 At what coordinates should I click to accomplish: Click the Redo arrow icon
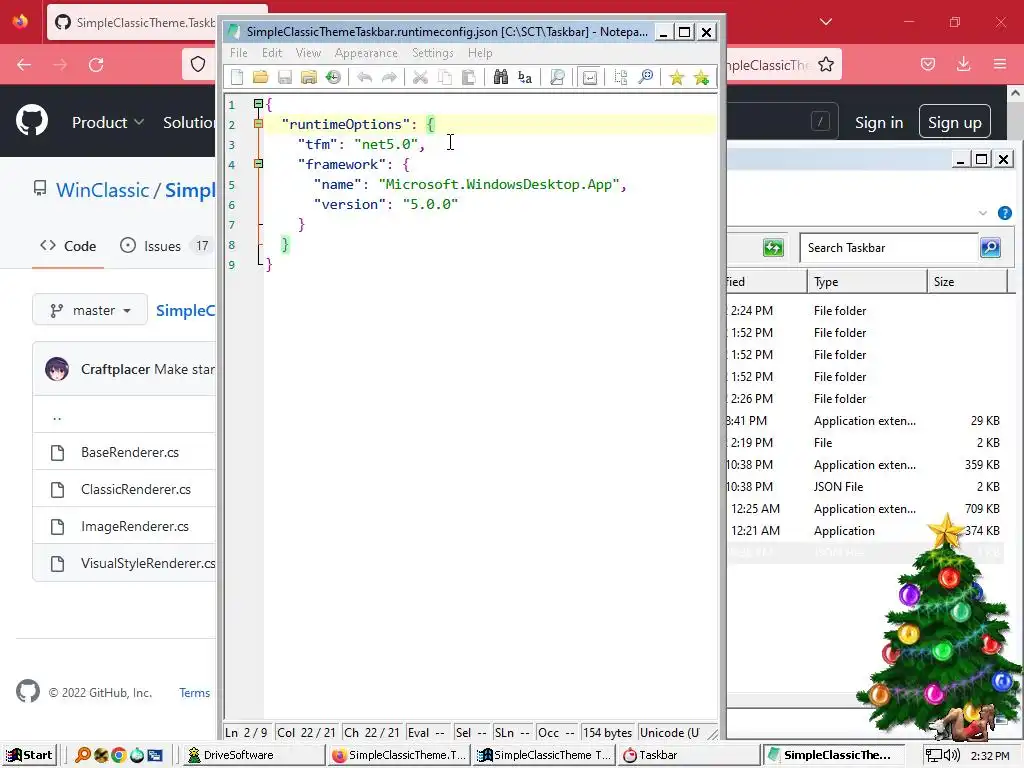coord(389,78)
